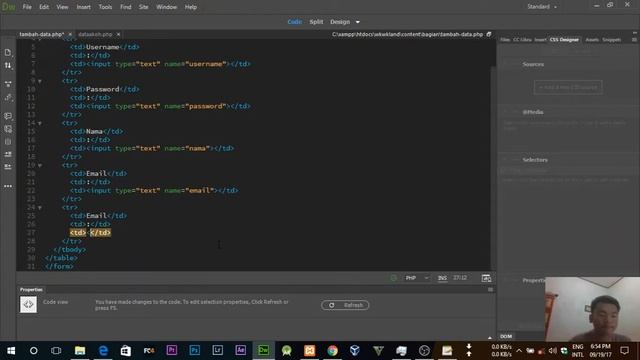Image resolution: width=640 pixels, height=360 pixels.
Task: Open the Find menu
Action: pos(126,7)
